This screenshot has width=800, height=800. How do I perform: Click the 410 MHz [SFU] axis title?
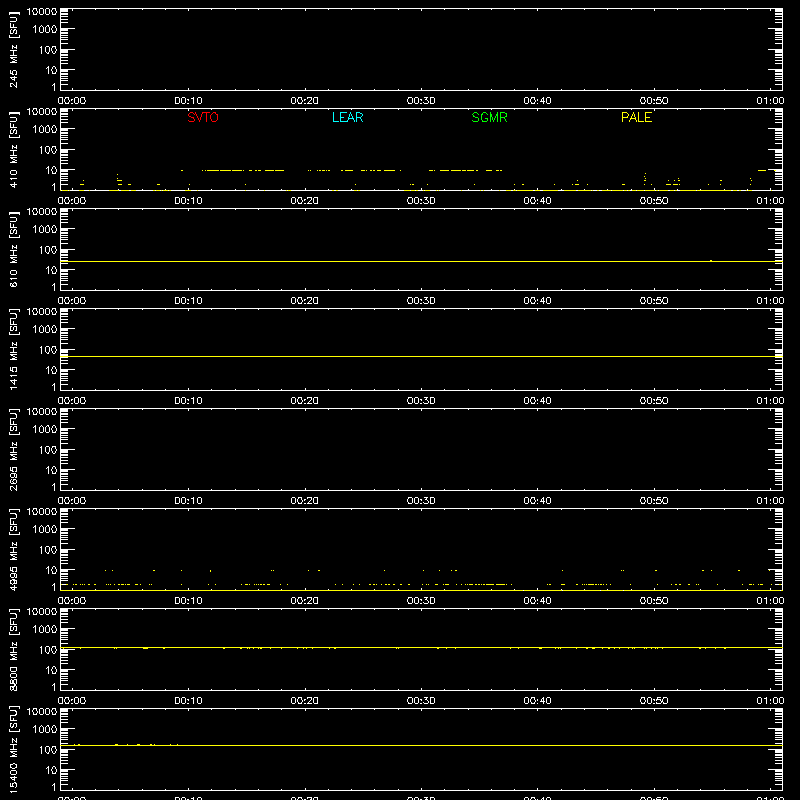pyautogui.click(x=13, y=149)
